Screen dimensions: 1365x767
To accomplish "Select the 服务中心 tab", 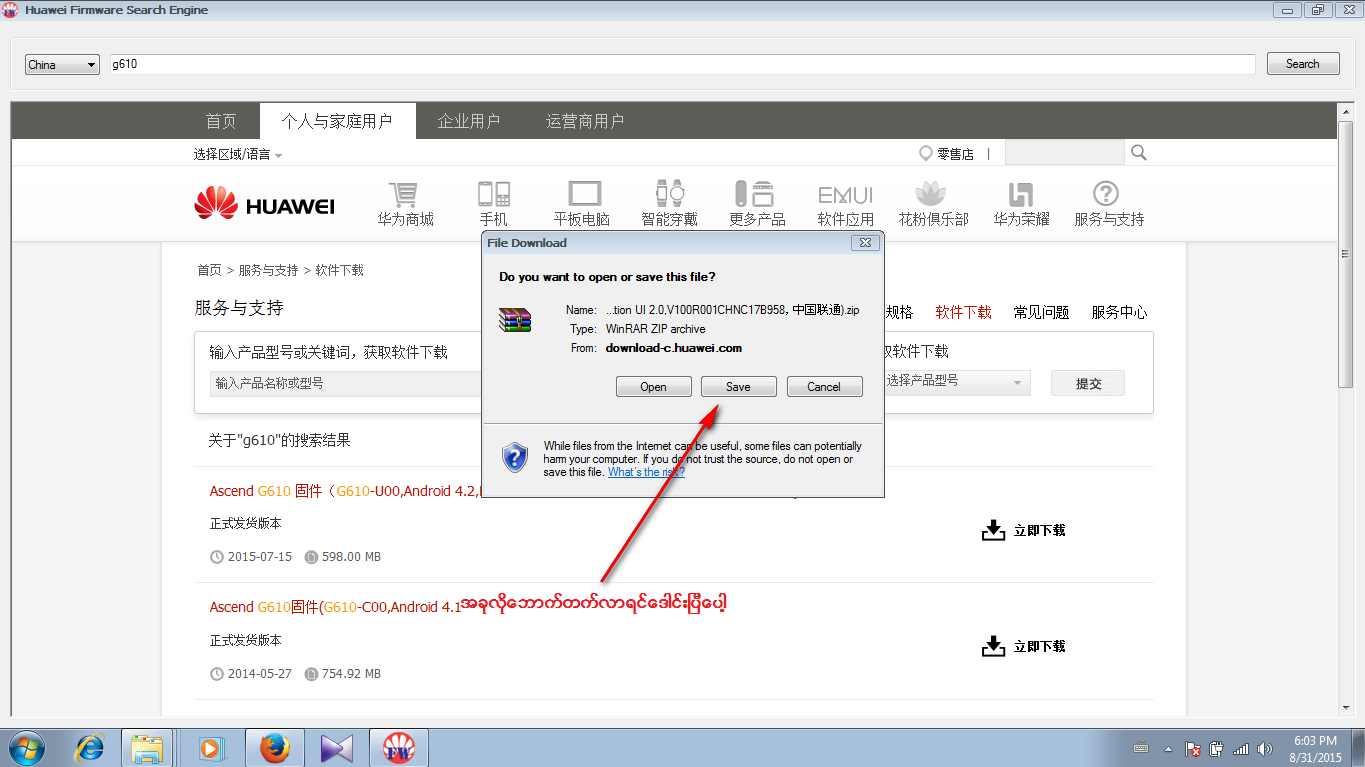I will coord(1119,312).
